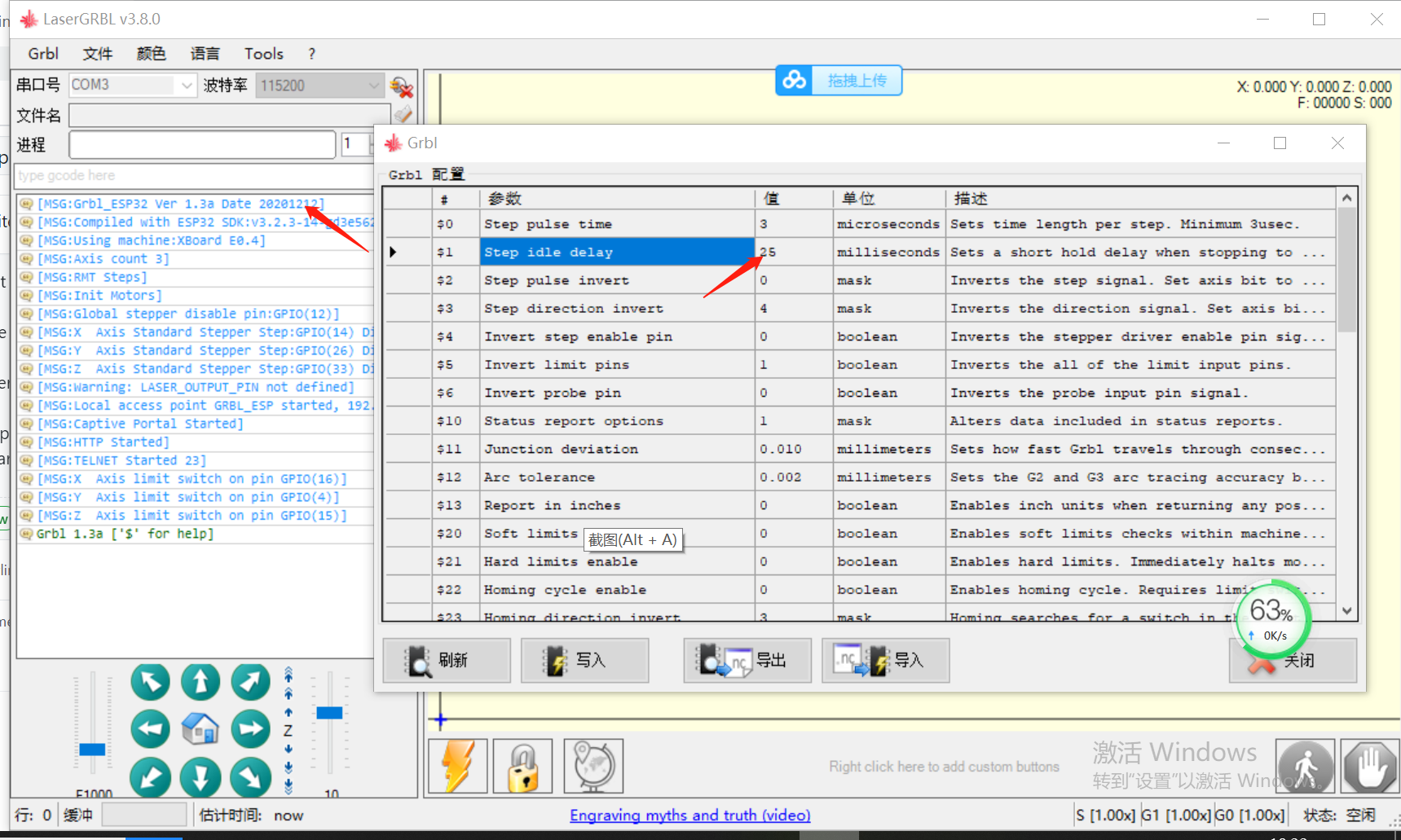Click the 描述 column header
The height and width of the screenshot is (840, 1401).
pos(1139,198)
